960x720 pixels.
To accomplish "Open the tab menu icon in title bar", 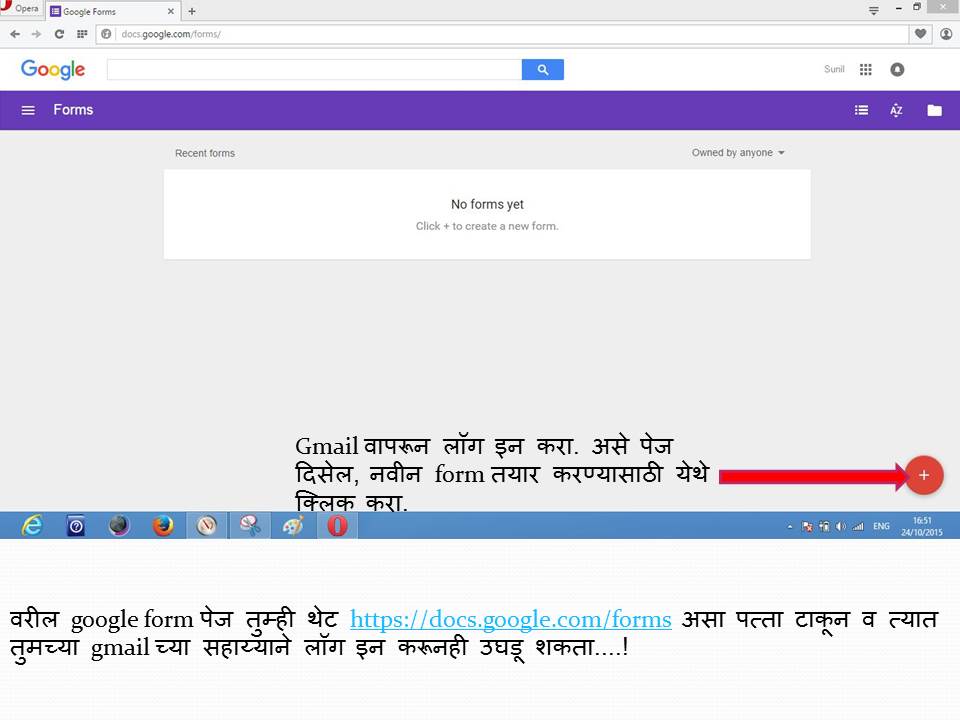I will pos(874,10).
